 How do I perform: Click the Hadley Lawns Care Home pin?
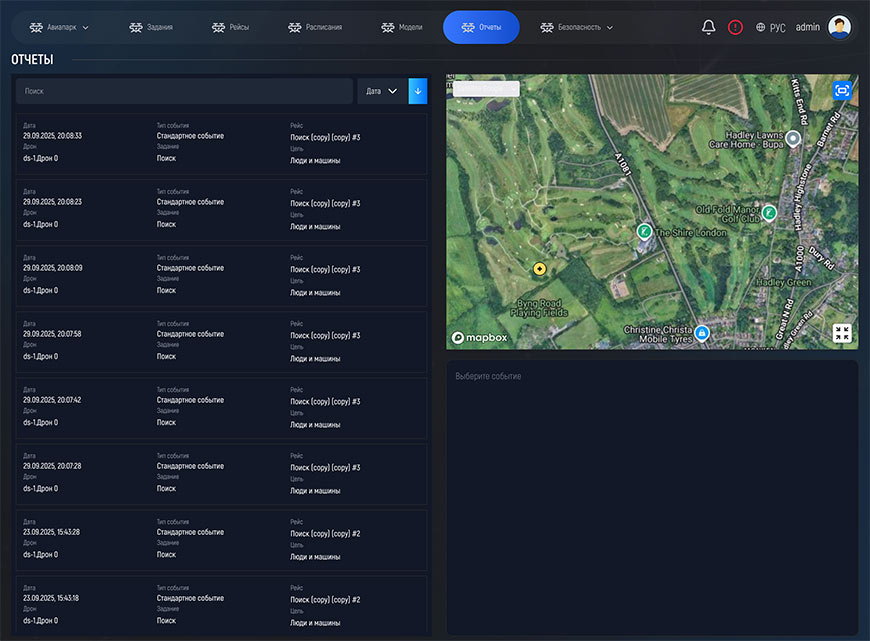coord(793,138)
